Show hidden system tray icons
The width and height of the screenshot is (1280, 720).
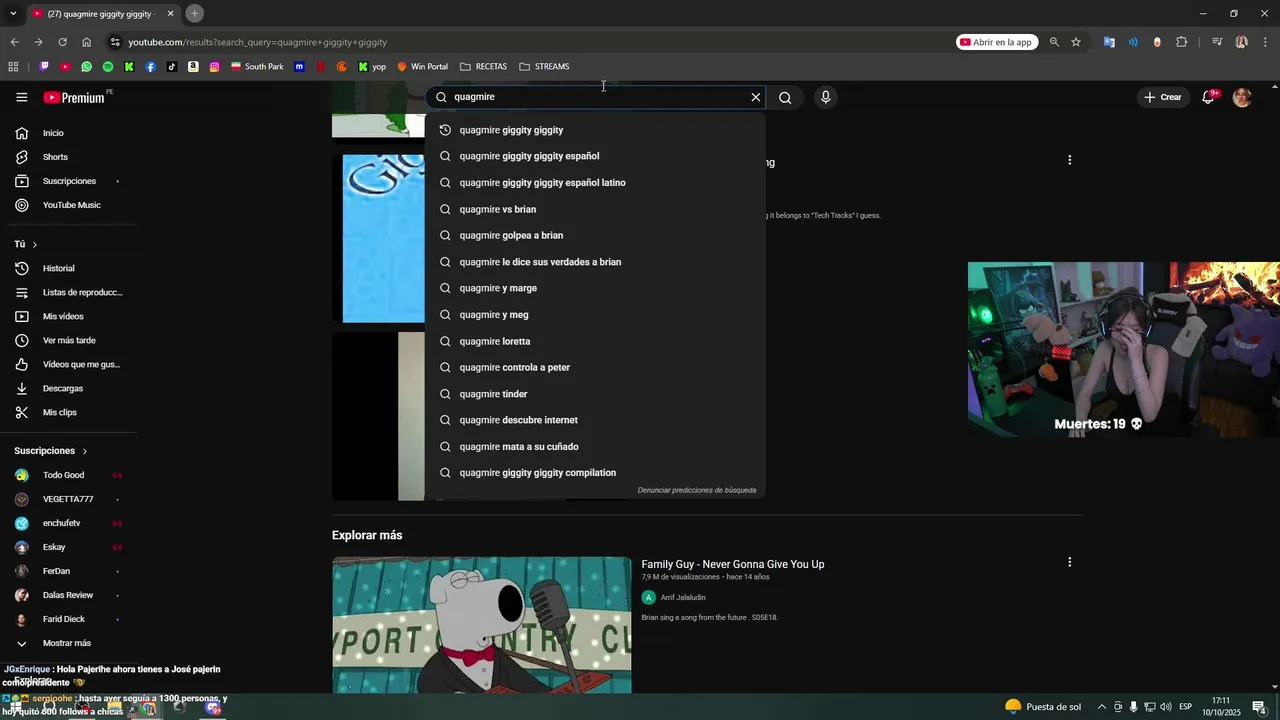pos(1102,707)
